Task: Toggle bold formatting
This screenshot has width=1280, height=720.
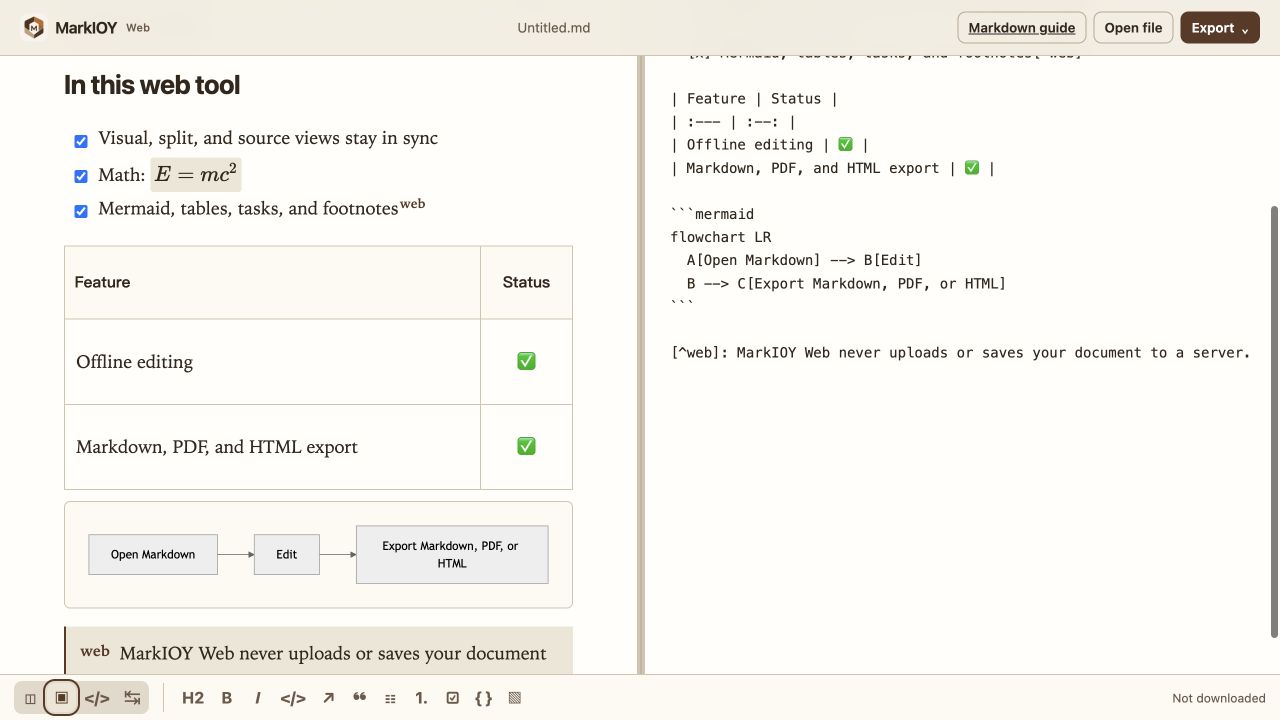Action: pos(227,698)
